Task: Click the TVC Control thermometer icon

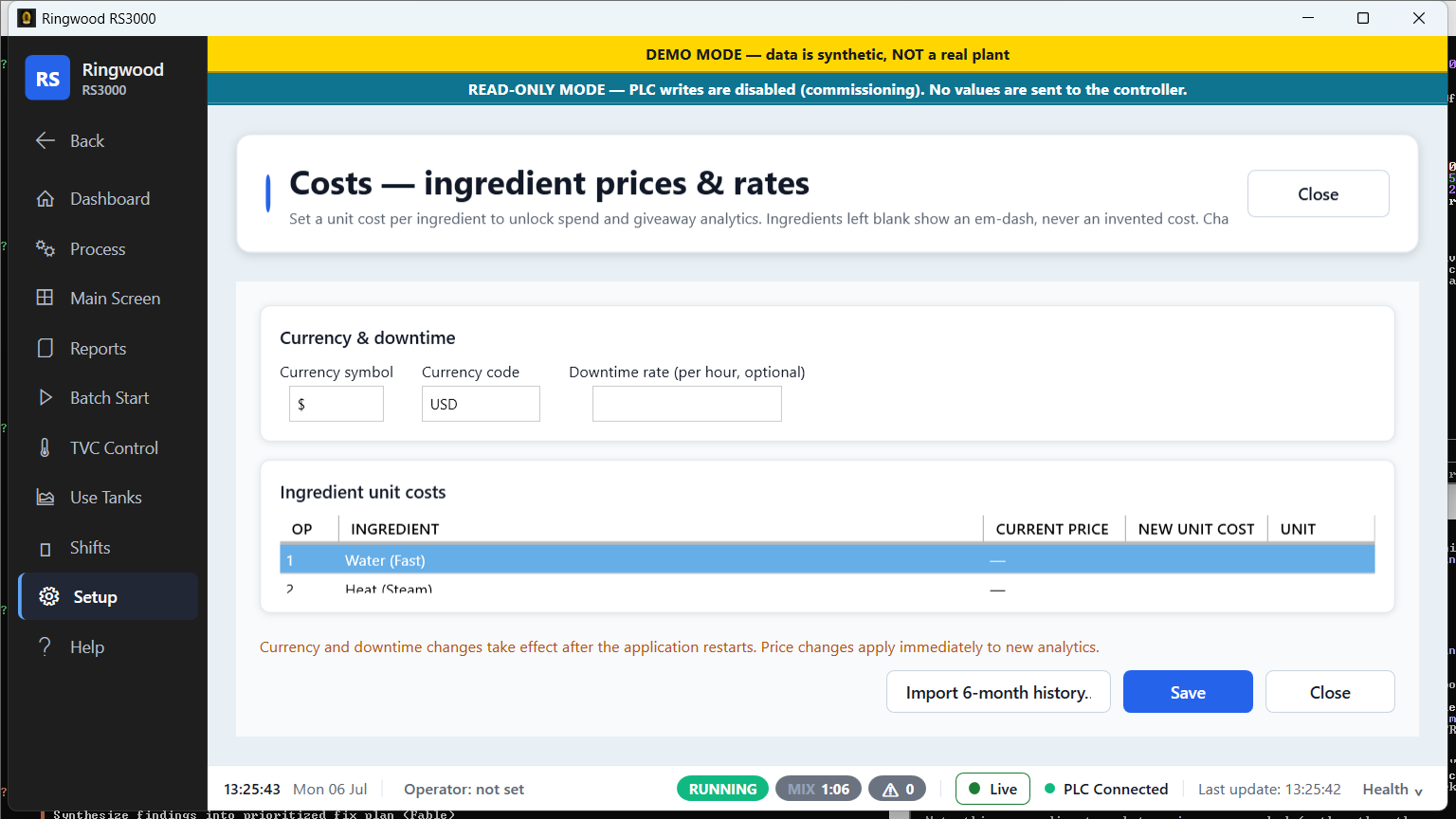Action: click(45, 447)
